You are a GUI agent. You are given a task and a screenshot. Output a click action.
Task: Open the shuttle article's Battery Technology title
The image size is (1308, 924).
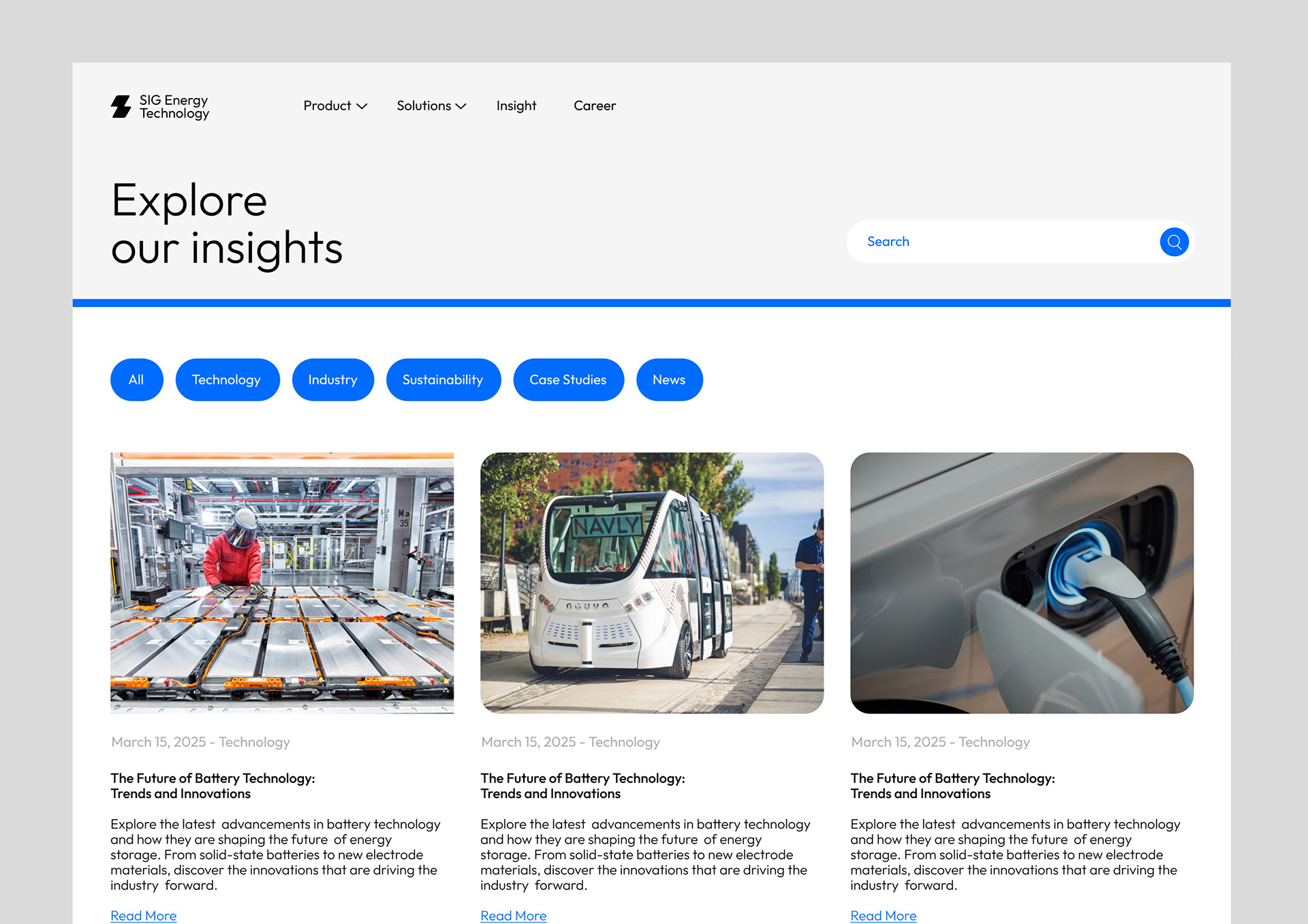pos(582,786)
